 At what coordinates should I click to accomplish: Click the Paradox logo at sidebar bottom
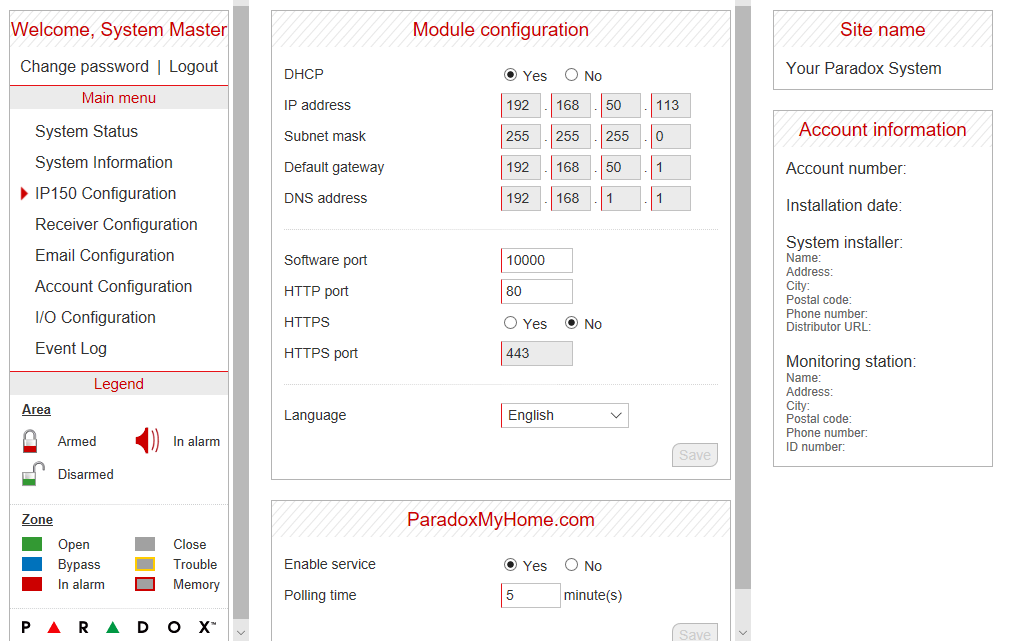[118, 627]
